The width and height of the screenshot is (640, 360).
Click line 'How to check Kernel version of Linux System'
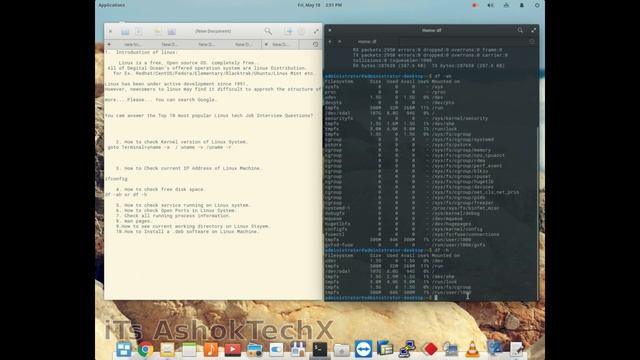(181, 142)
